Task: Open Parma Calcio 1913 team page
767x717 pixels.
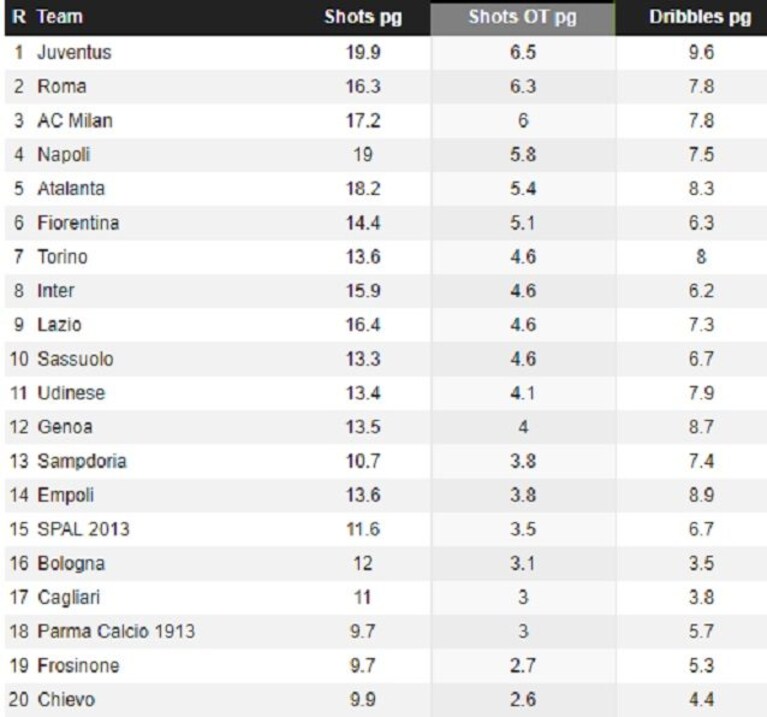Action: (x=116, y=631)
